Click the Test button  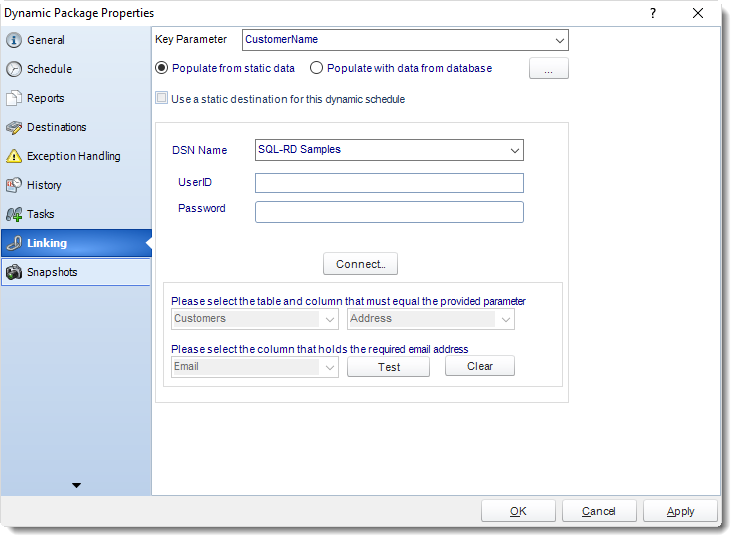pyautogui.click(x=389, y=367)
